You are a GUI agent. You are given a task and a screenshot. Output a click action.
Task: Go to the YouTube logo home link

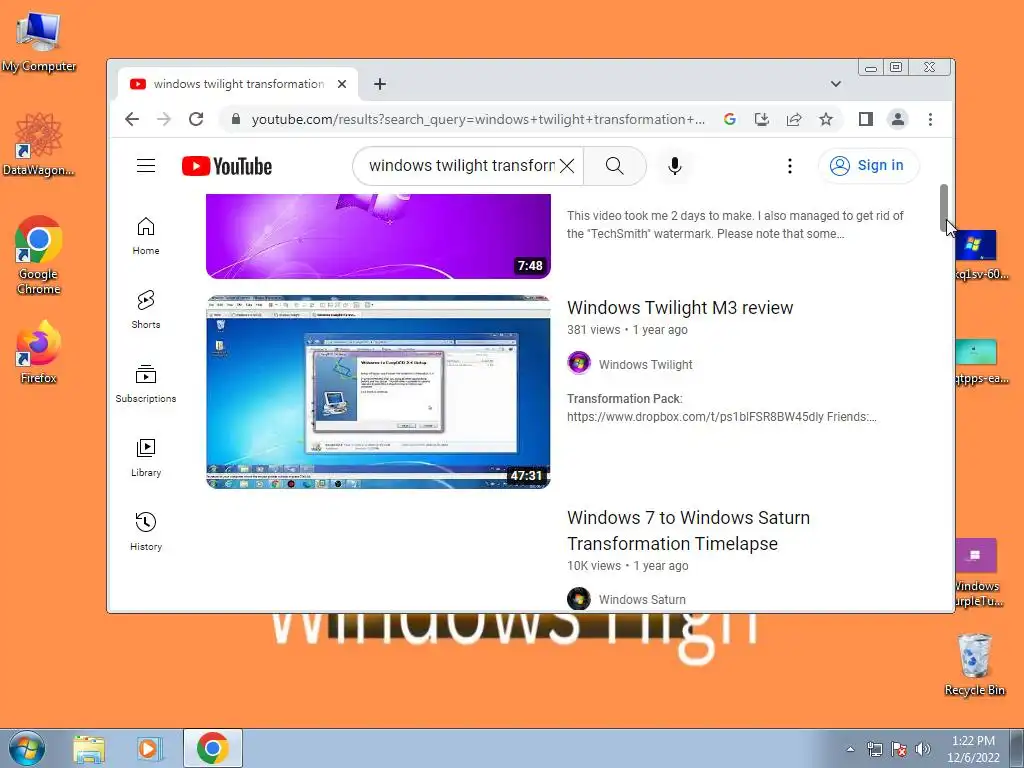point(227,166)
